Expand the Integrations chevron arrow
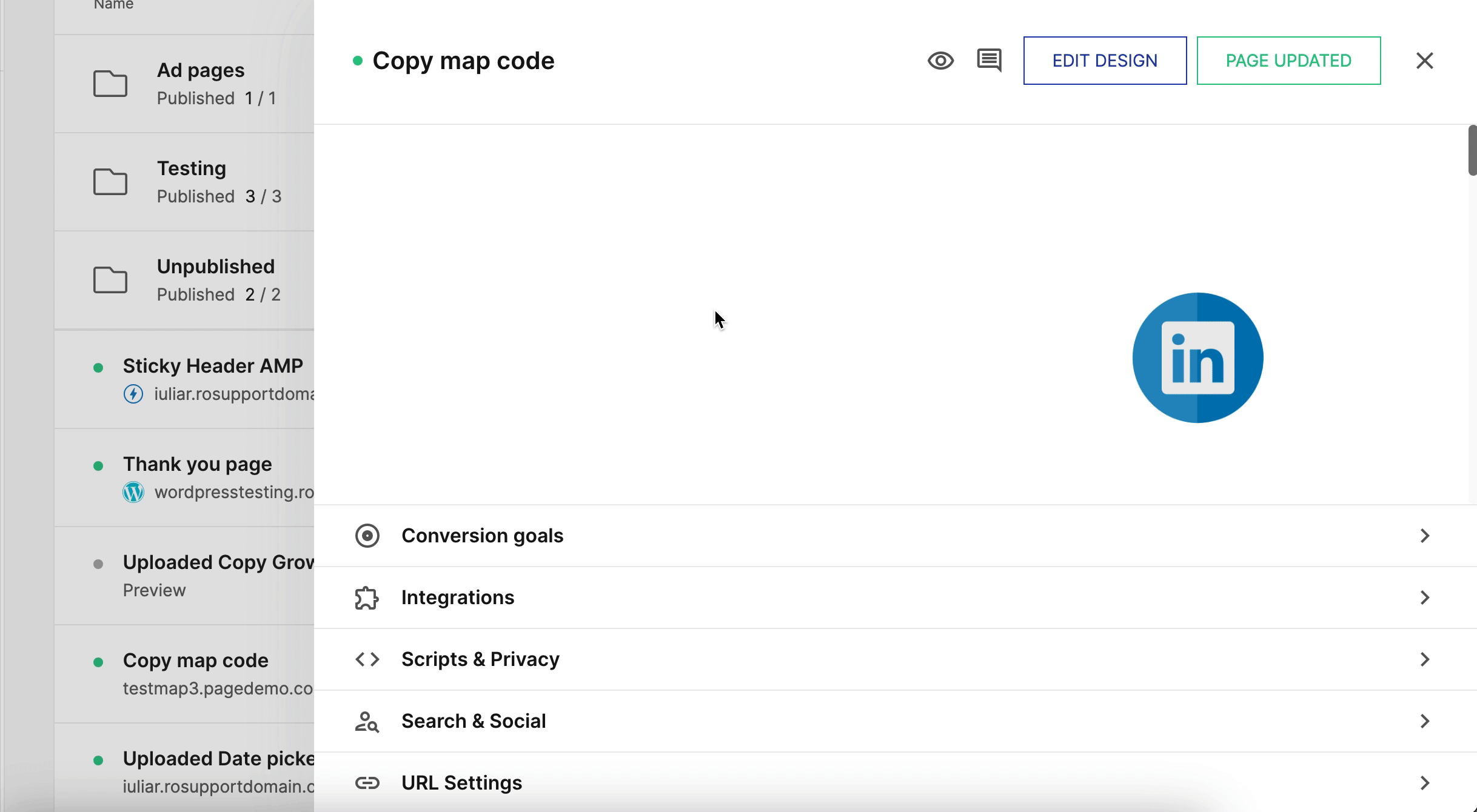The height and width of the screenshot is (812, 1477). [x=1425, y=597]
